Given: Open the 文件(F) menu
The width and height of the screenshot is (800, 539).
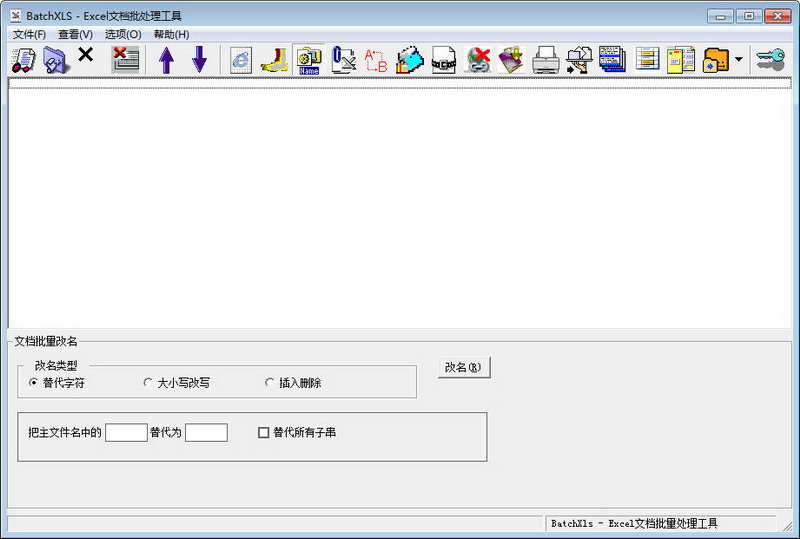Looking at the screenshot, I should pyautogui.click(x=29, y=34).
